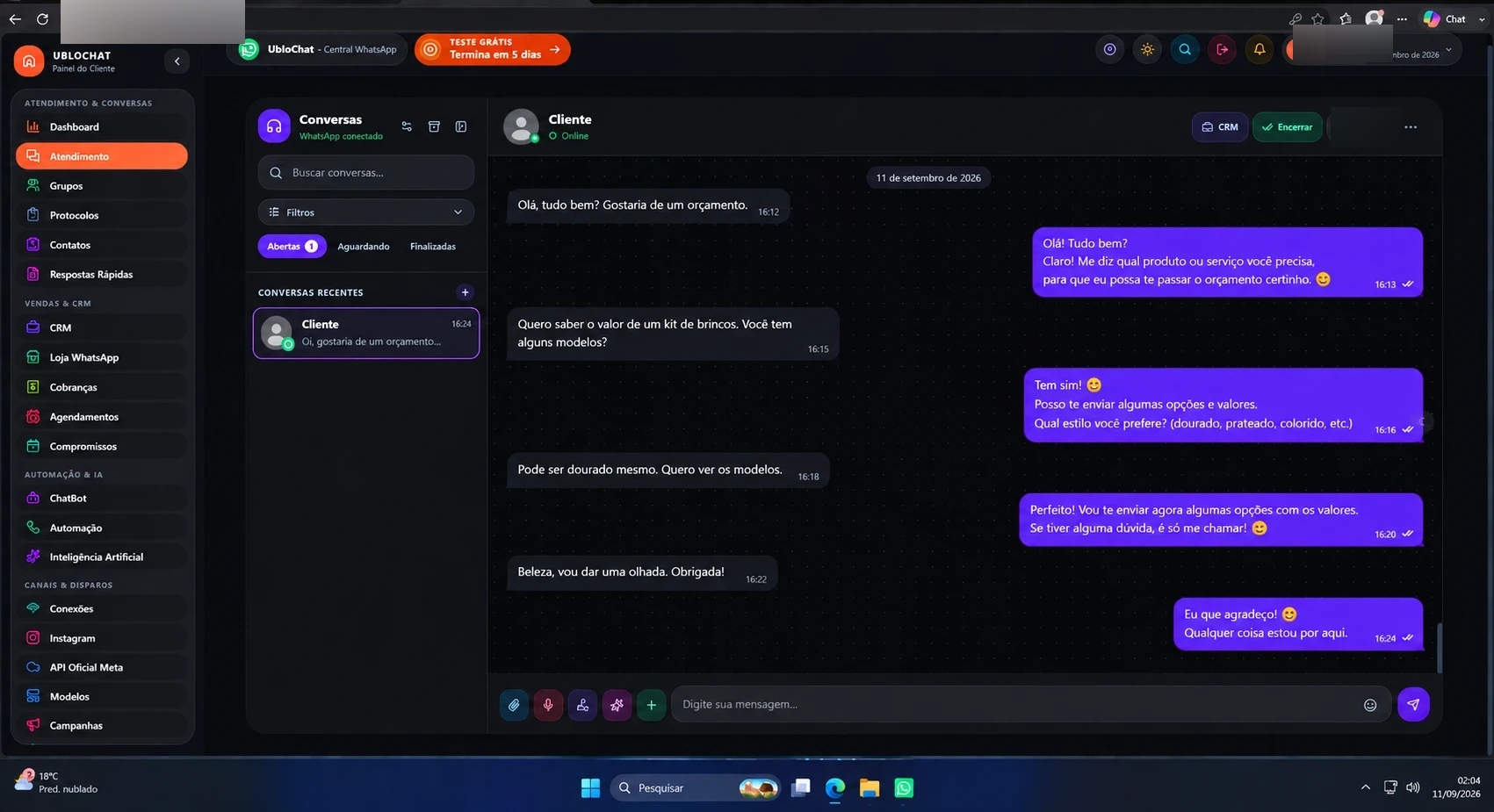This screenshot has height=812, width=1494.
Task: Click the Encerrar button
Action: [1287, 127]
